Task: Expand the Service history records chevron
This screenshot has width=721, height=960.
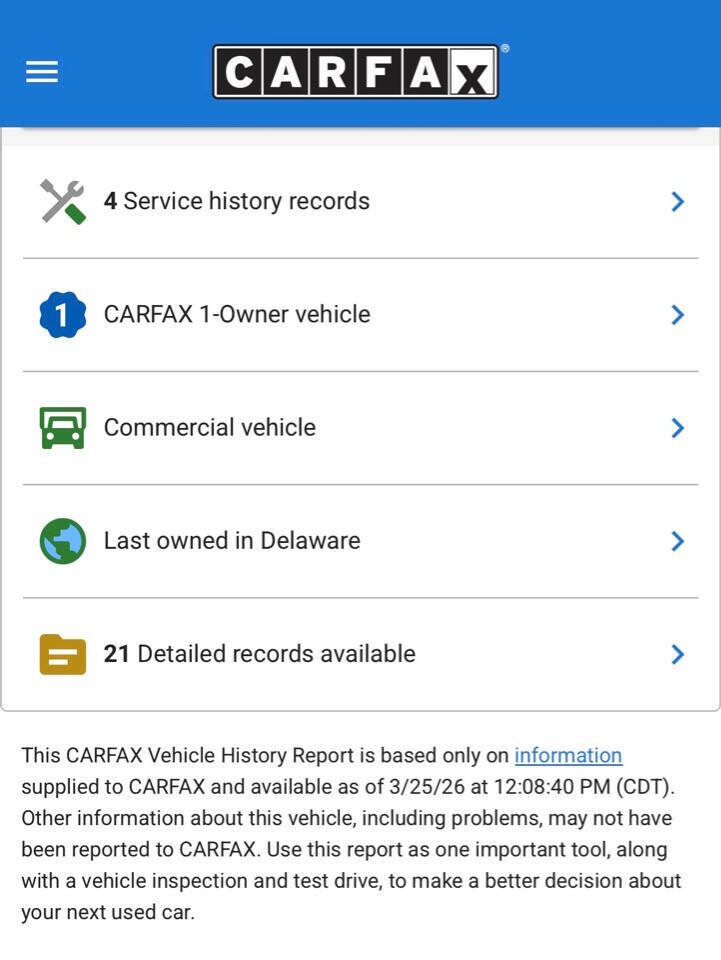Action: 677,202
